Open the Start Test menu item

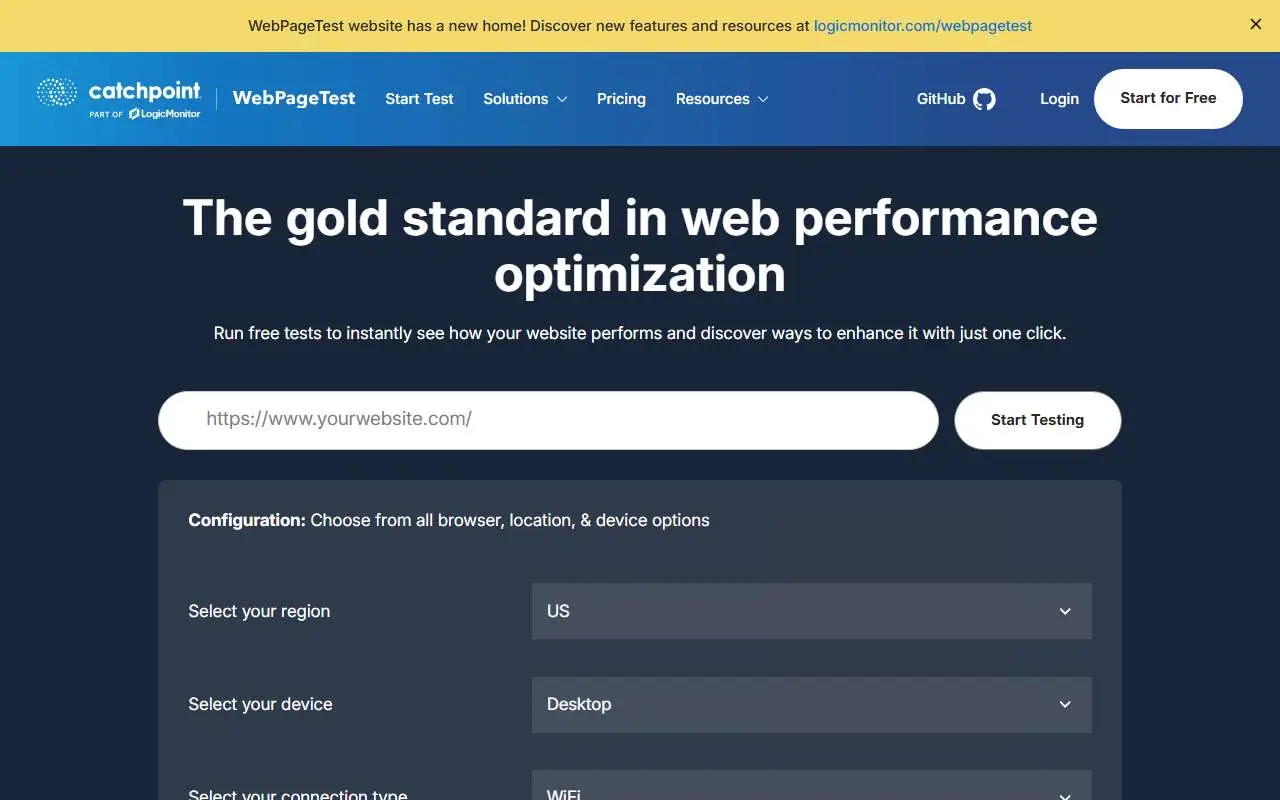point(419,99)
